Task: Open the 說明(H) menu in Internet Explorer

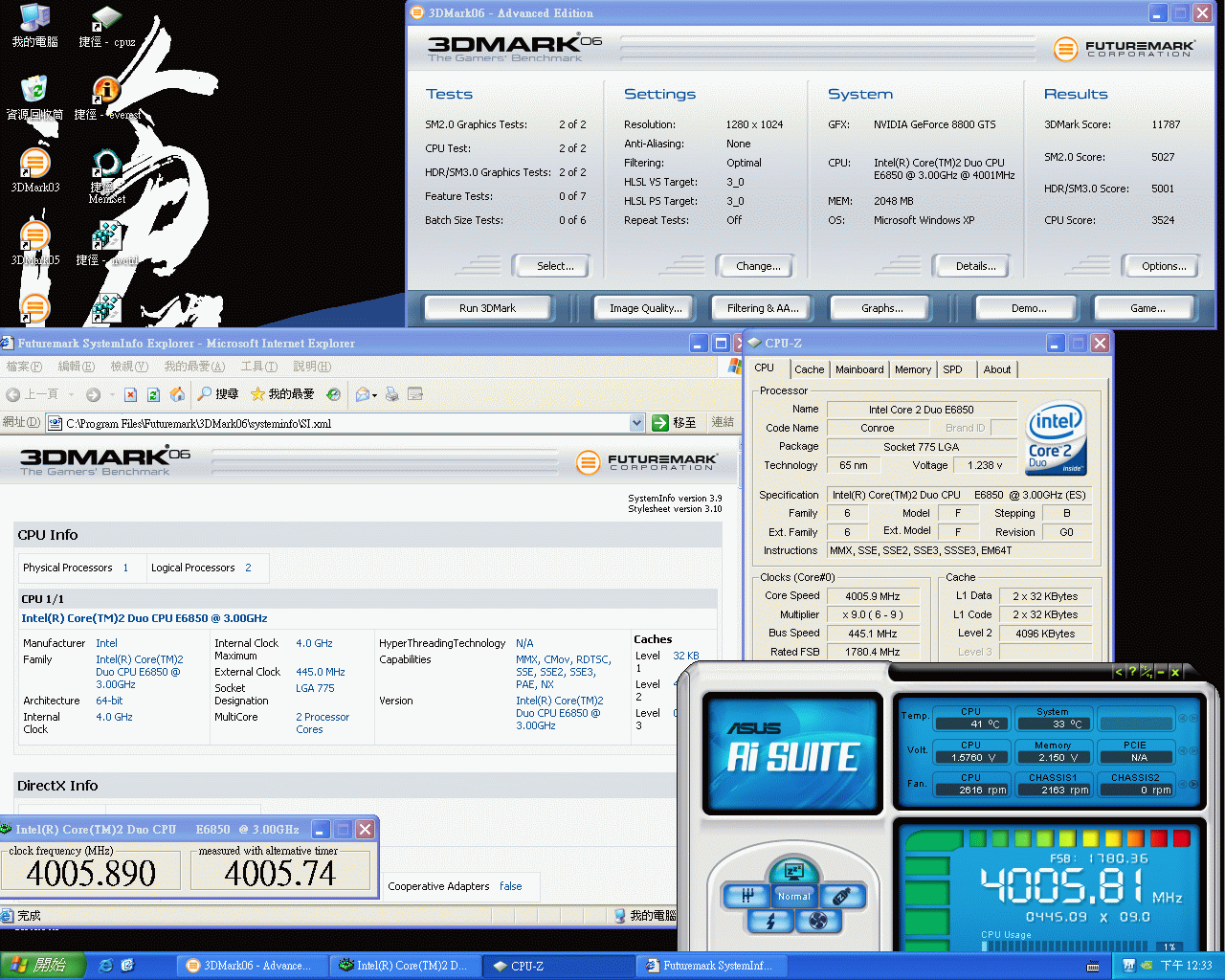Action: click(x=312, y=367)
